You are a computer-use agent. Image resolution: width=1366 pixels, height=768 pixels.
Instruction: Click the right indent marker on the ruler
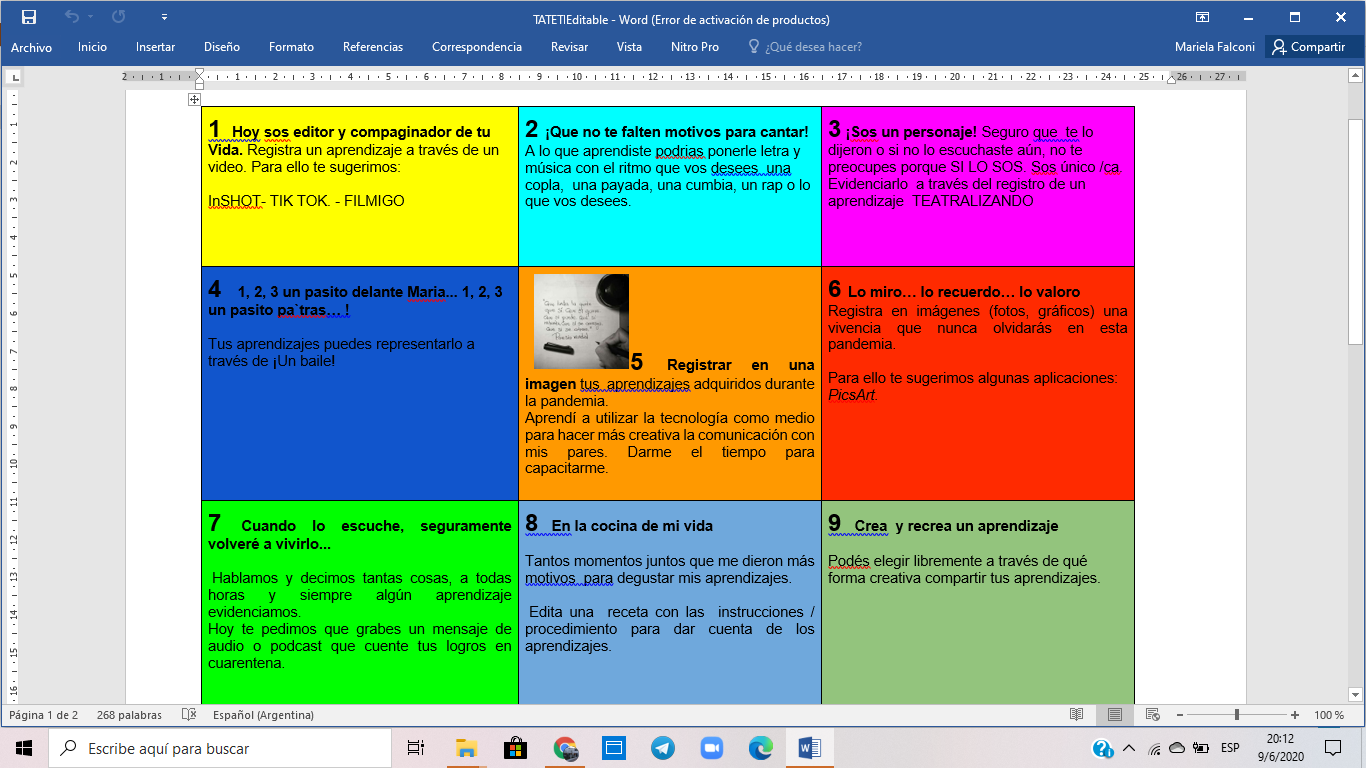1171,79
